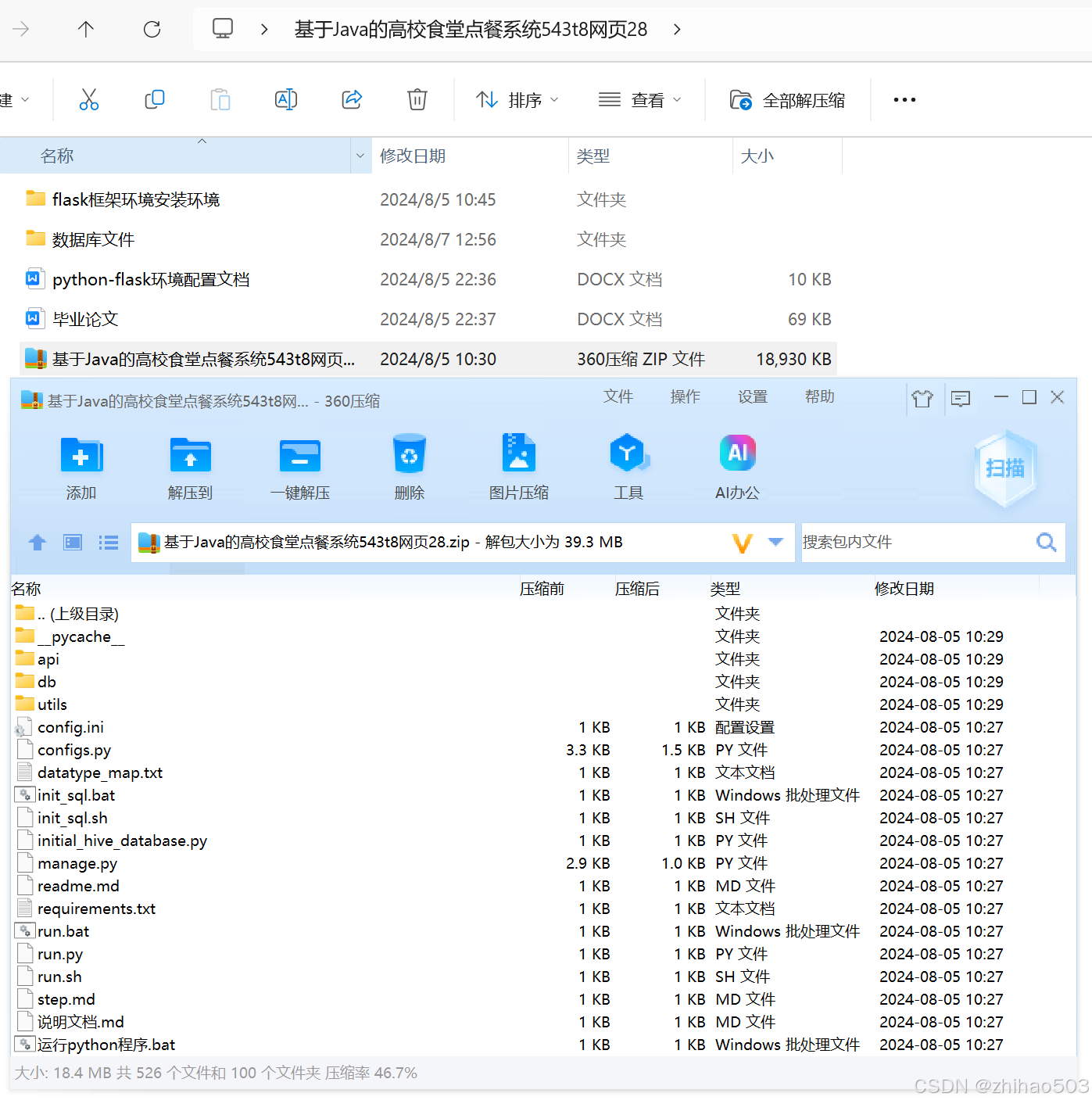Image resolution: width=1092 pixels, height=1104 pixels.
Task: Open 图片压缩 image compression tool
Action: 518,467
